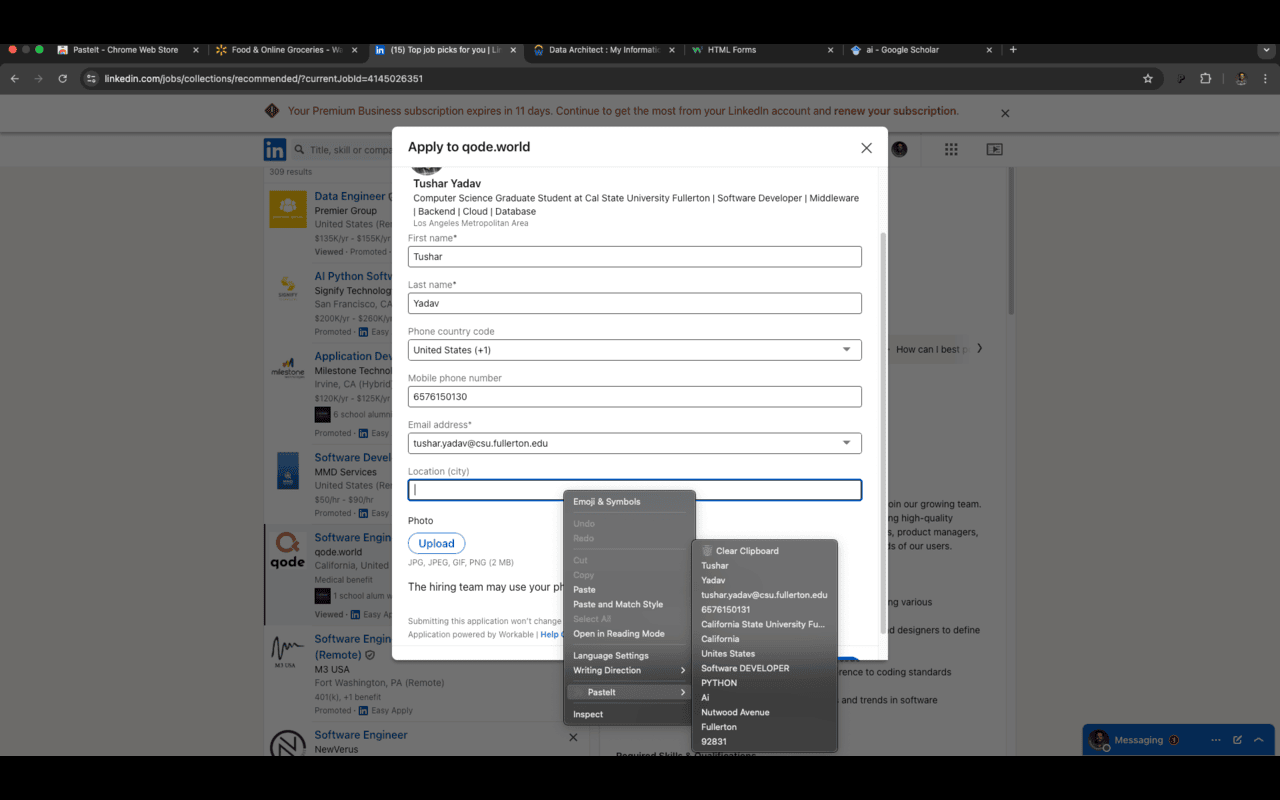
Task: Click into the Mobile phone number field
Action: (634, 397)
